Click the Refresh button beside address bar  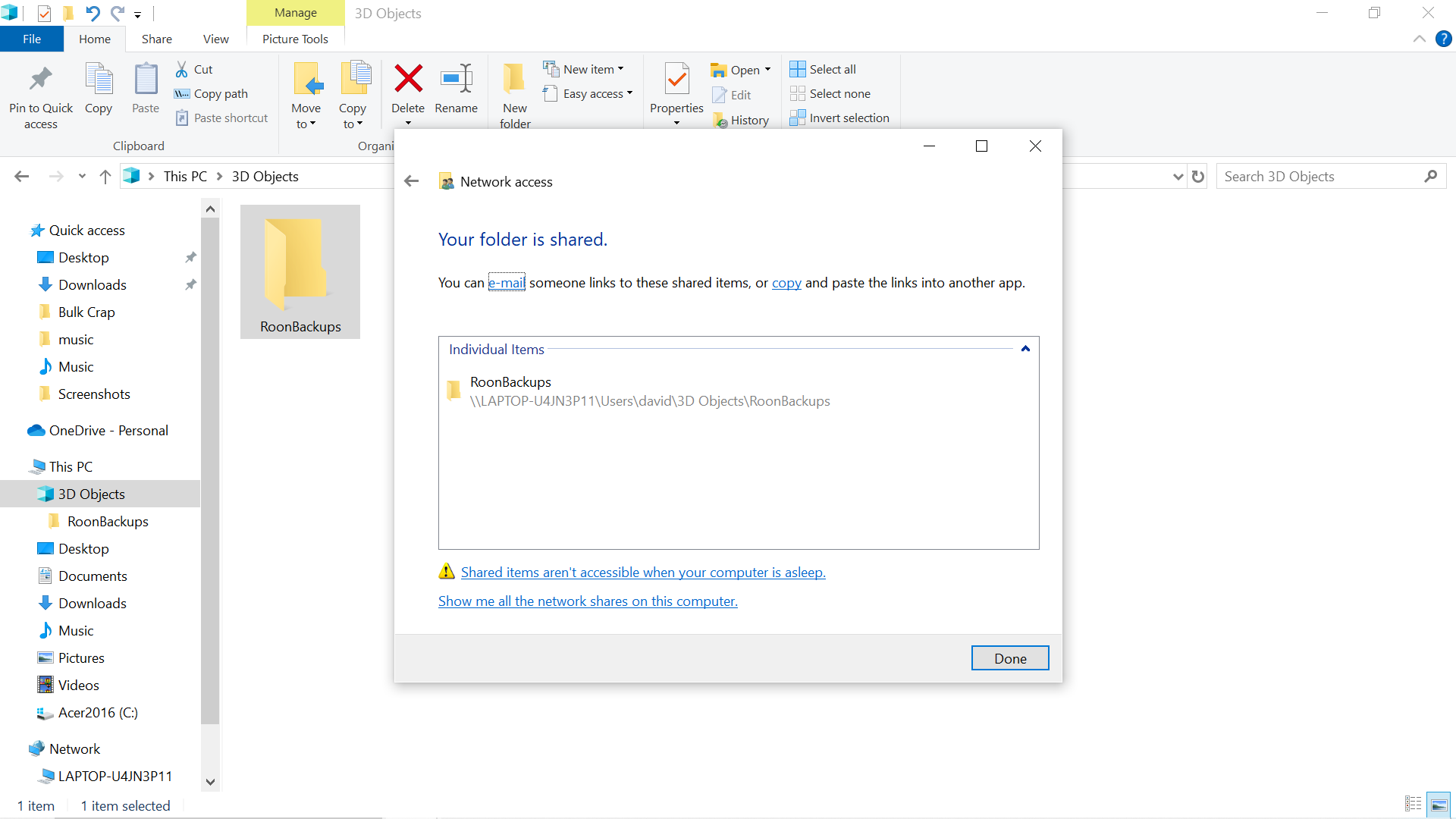click(x=1198, y=177)
